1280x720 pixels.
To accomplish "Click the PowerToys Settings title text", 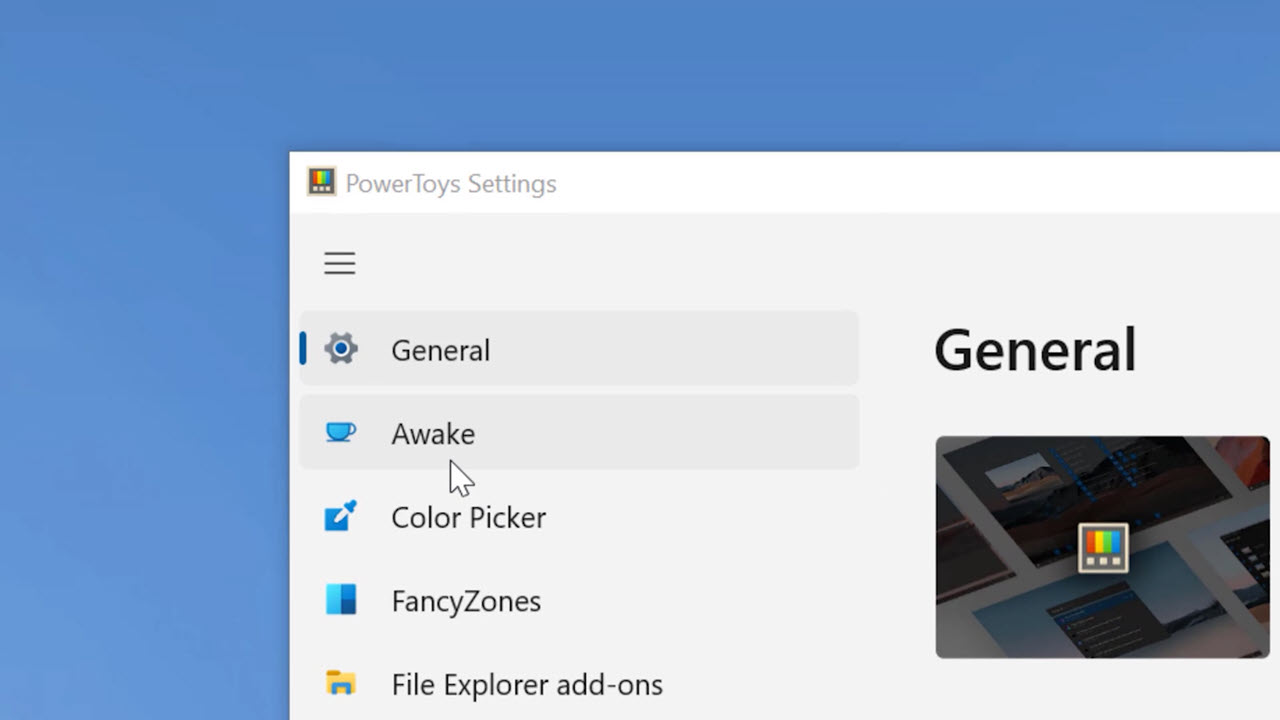I will pos(451,183).
